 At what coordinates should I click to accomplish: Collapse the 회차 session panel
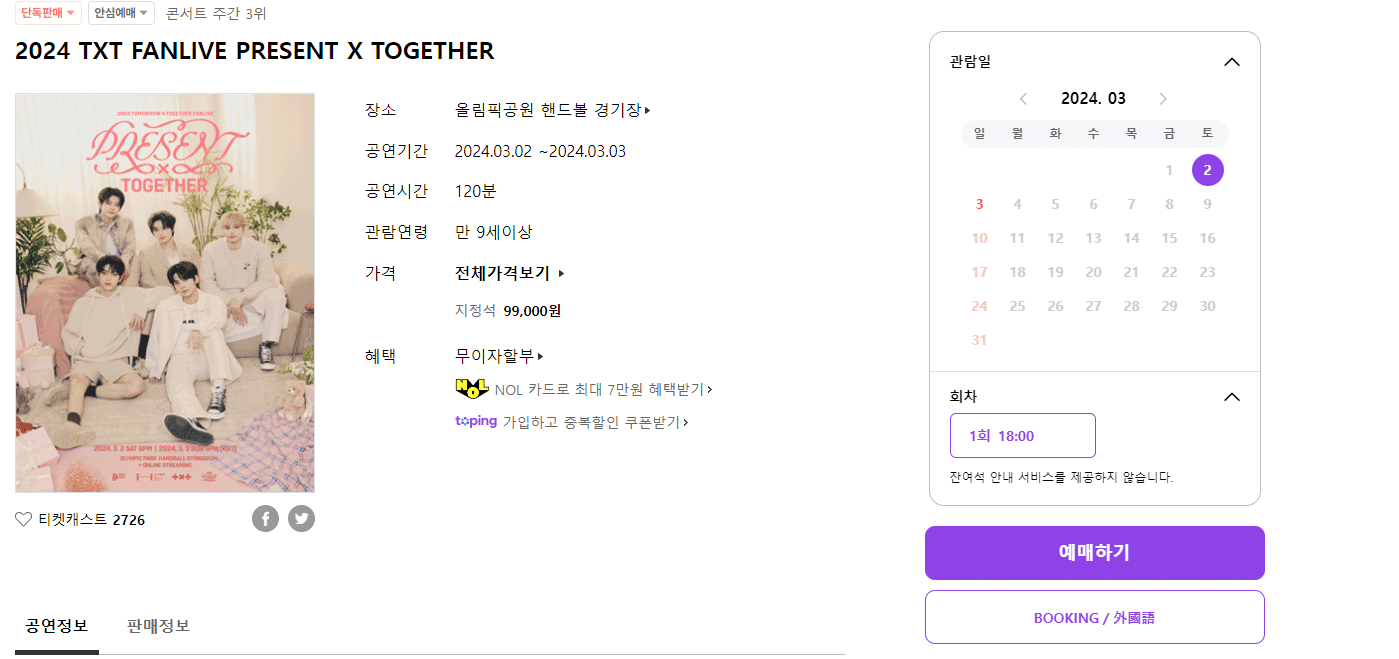click(x=1231, y=396)
